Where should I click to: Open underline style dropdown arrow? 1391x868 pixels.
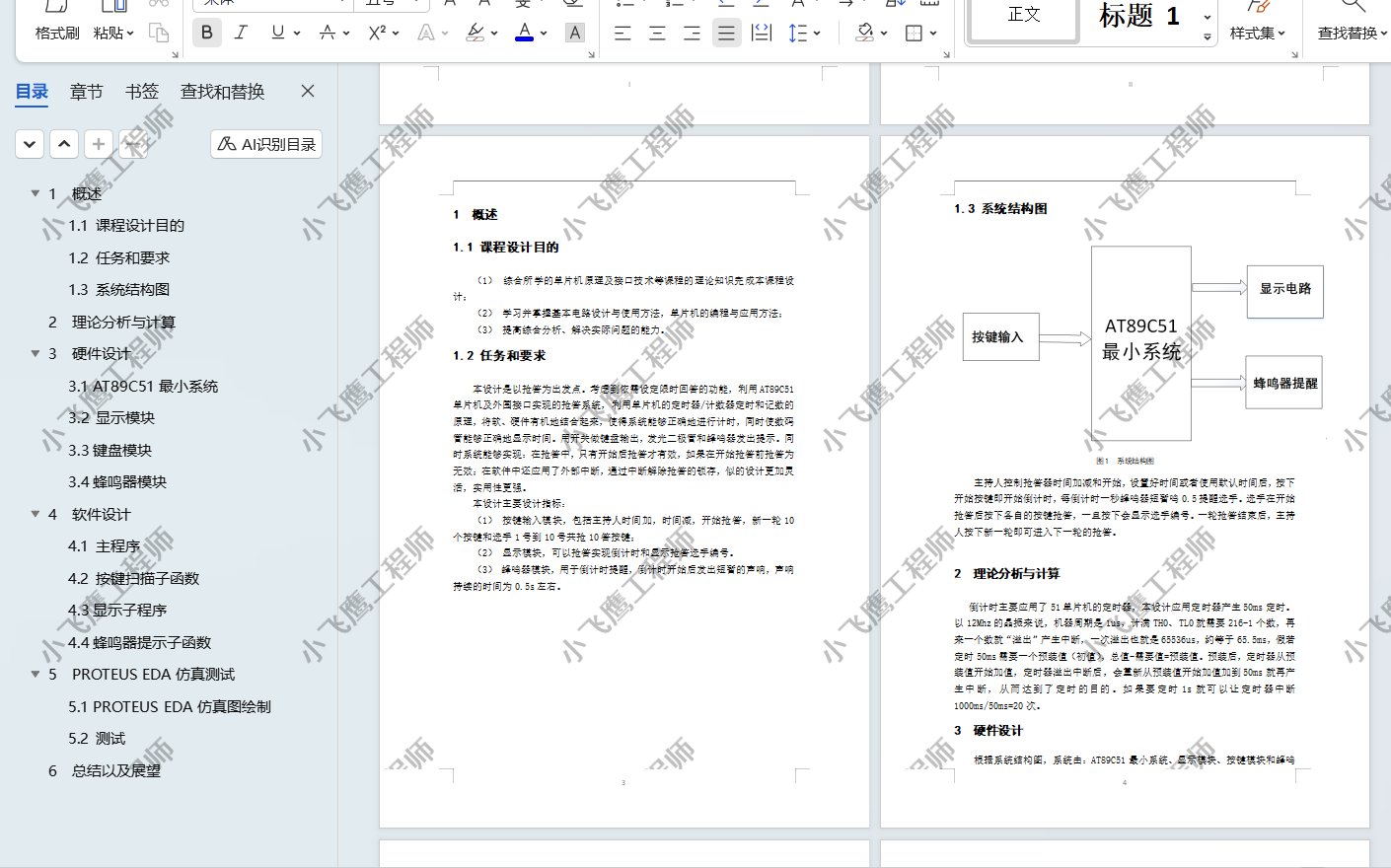pos(297,34)
